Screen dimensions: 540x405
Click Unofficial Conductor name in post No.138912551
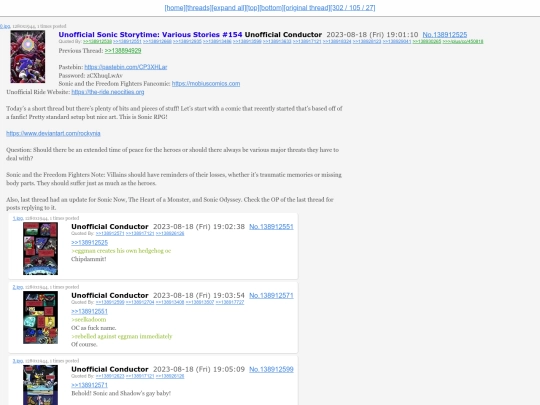pos(110,227)
